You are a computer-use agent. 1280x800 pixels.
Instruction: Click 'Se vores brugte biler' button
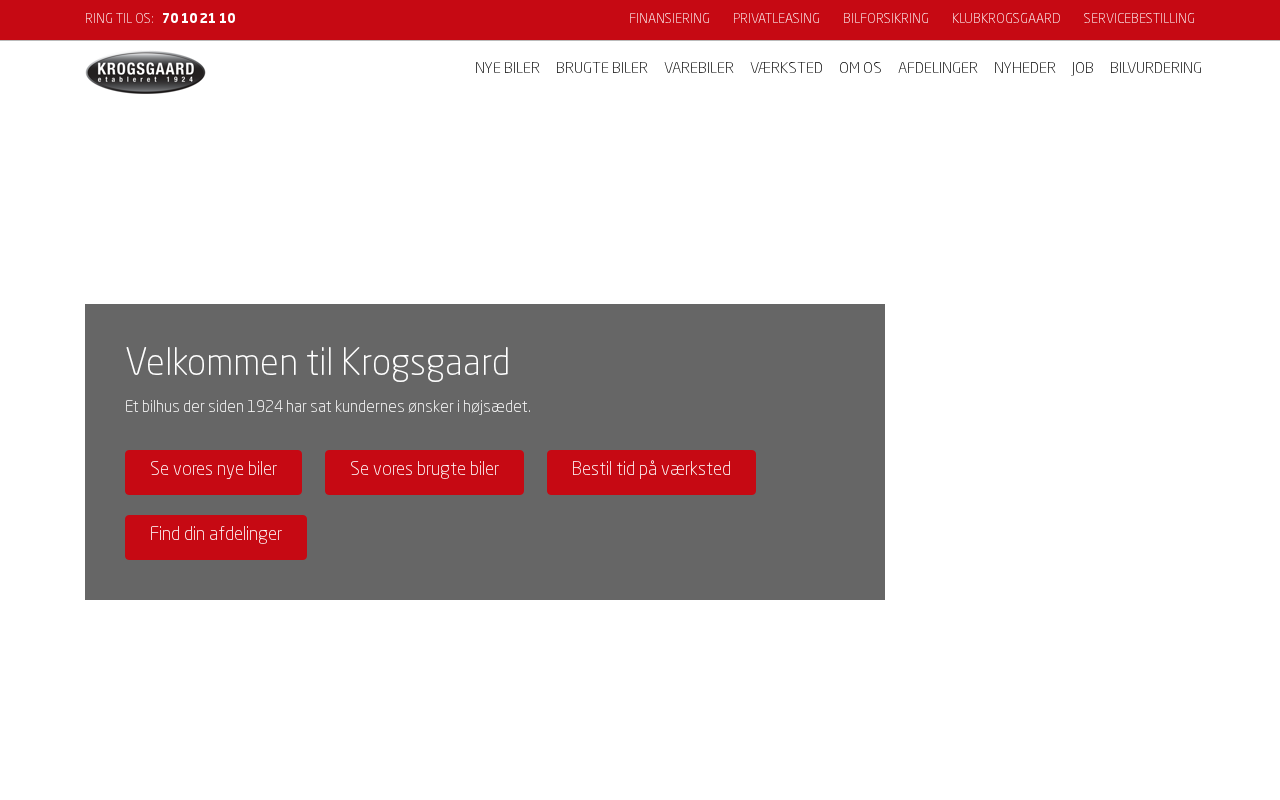click(424, 472)
